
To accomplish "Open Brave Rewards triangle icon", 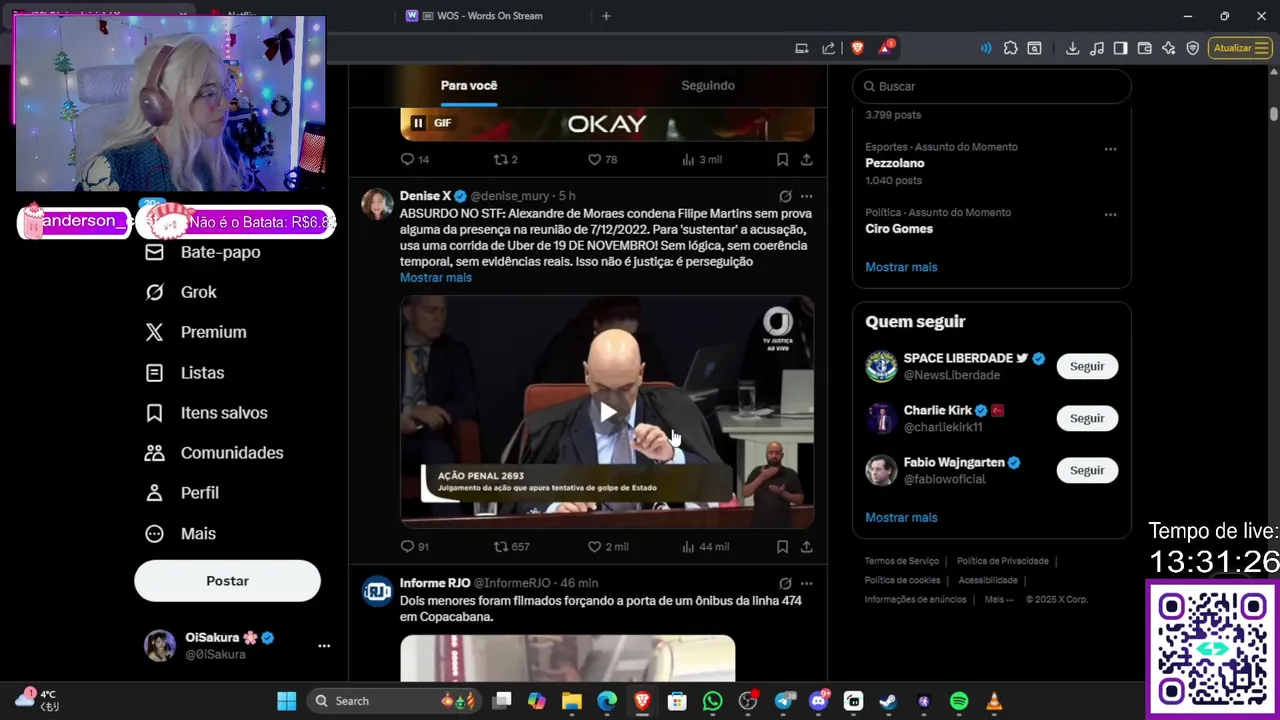I will coord(886,47).
